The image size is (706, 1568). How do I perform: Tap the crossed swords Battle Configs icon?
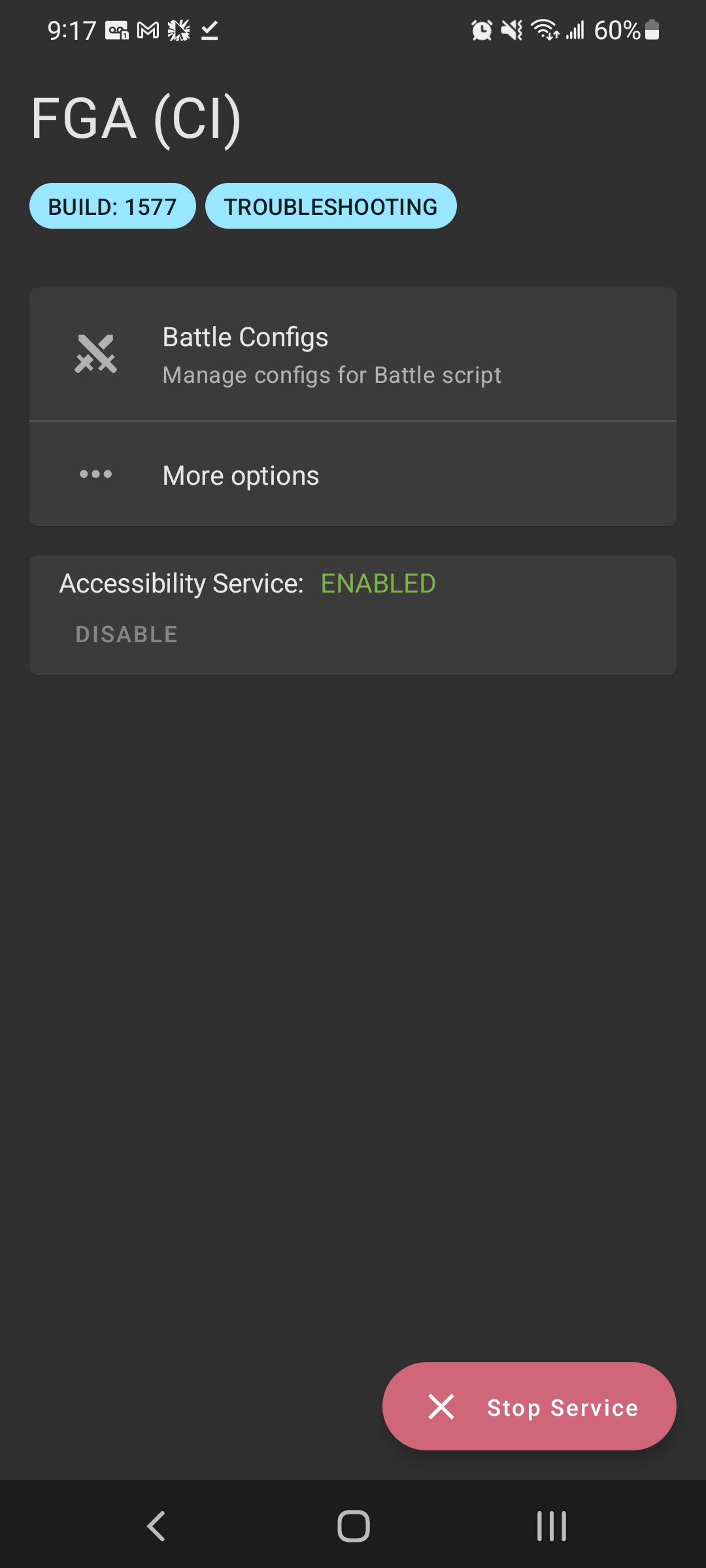(x=96, y=354)
